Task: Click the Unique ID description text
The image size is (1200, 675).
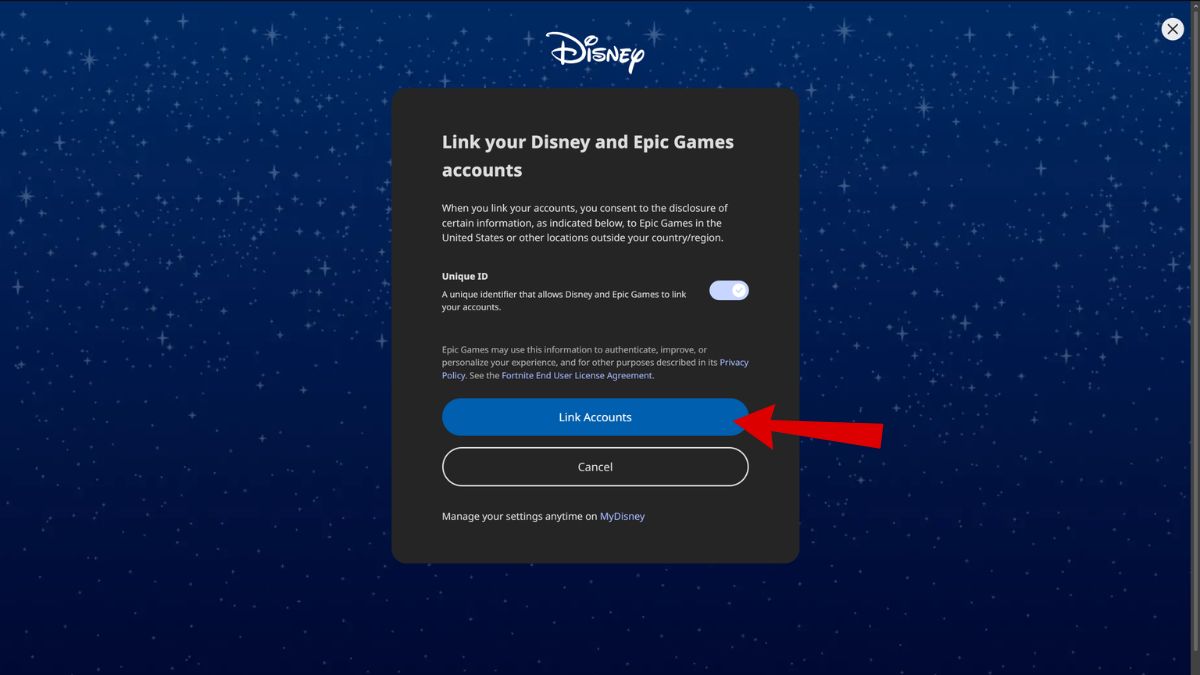Action: coord(564,301)
